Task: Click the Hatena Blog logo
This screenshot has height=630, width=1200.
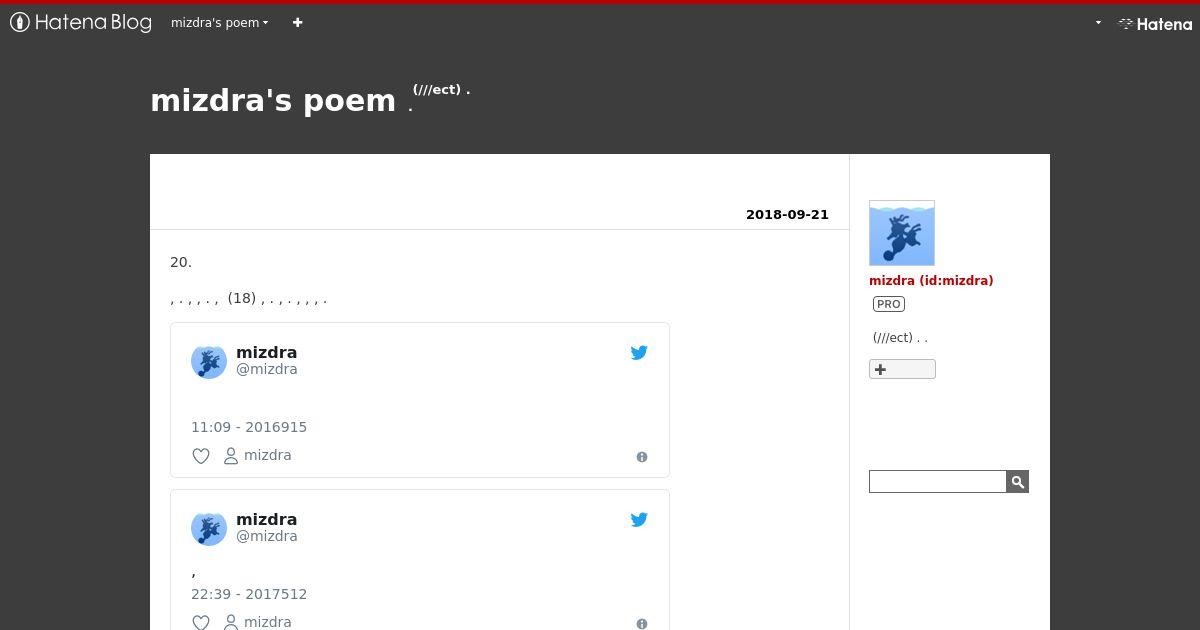Action: pos(81,22)
